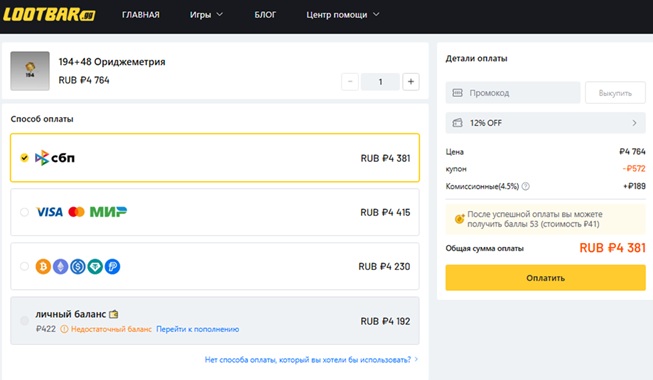The width and height of the screenshot is (653, 380).
Task: Click the USD Coin icon
Action: [78, 266]
